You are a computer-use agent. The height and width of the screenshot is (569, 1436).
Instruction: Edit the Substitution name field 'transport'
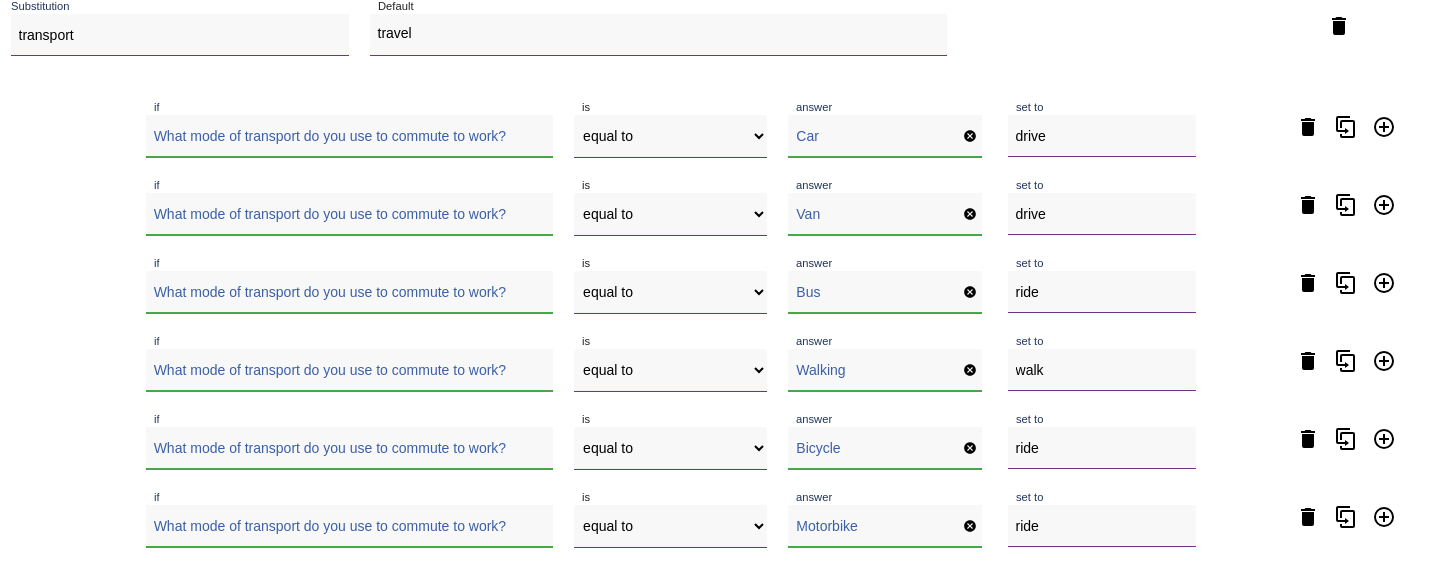(180, 35)
